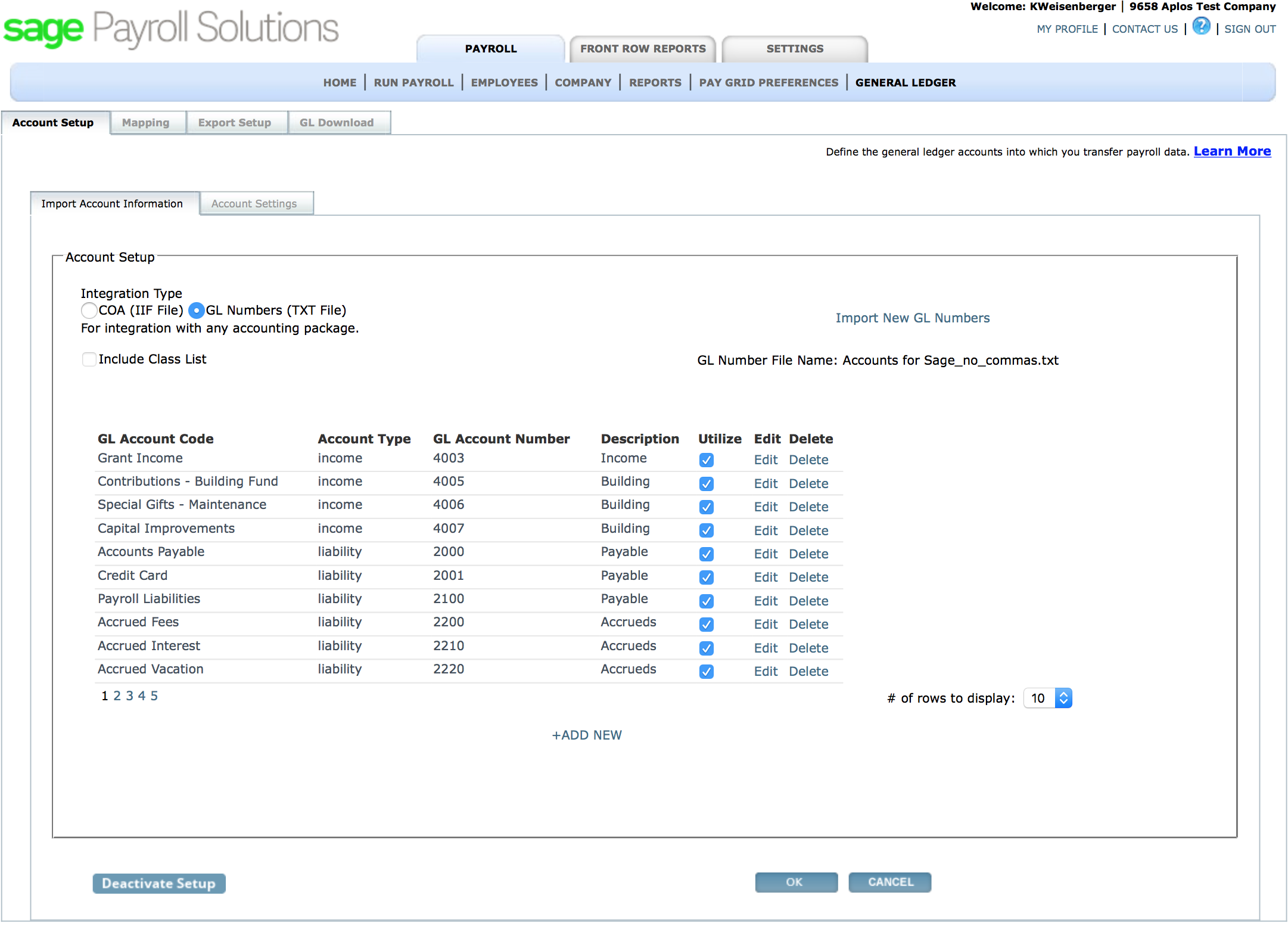Go to page 3 of accounts
Image resolution: width=1288 pixels, height=944 pixels.
(129, 696)
